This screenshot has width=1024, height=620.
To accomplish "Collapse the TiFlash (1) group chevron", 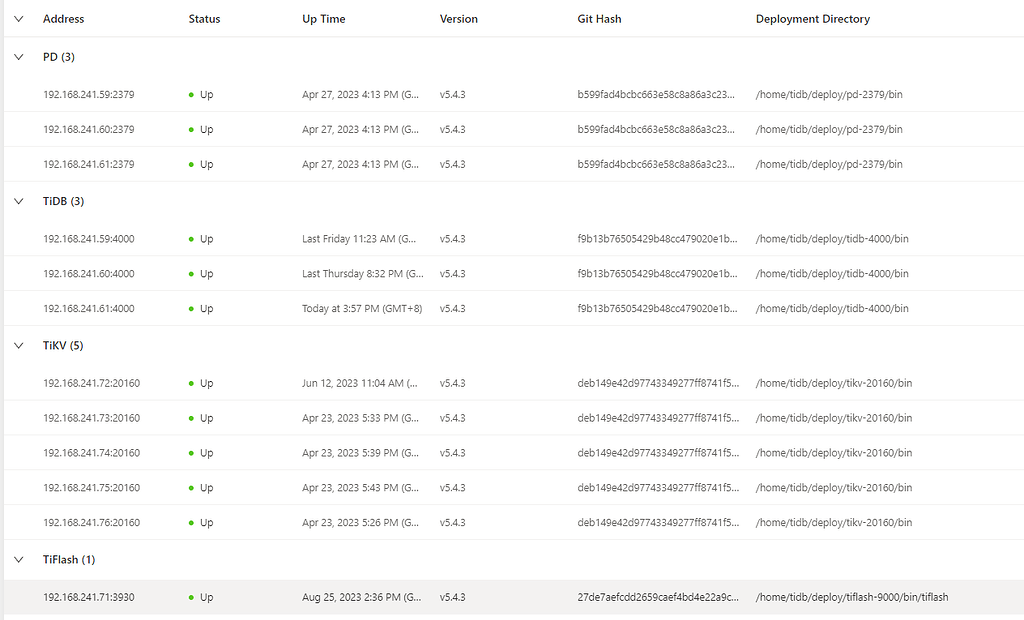I will tap(18, 560).
